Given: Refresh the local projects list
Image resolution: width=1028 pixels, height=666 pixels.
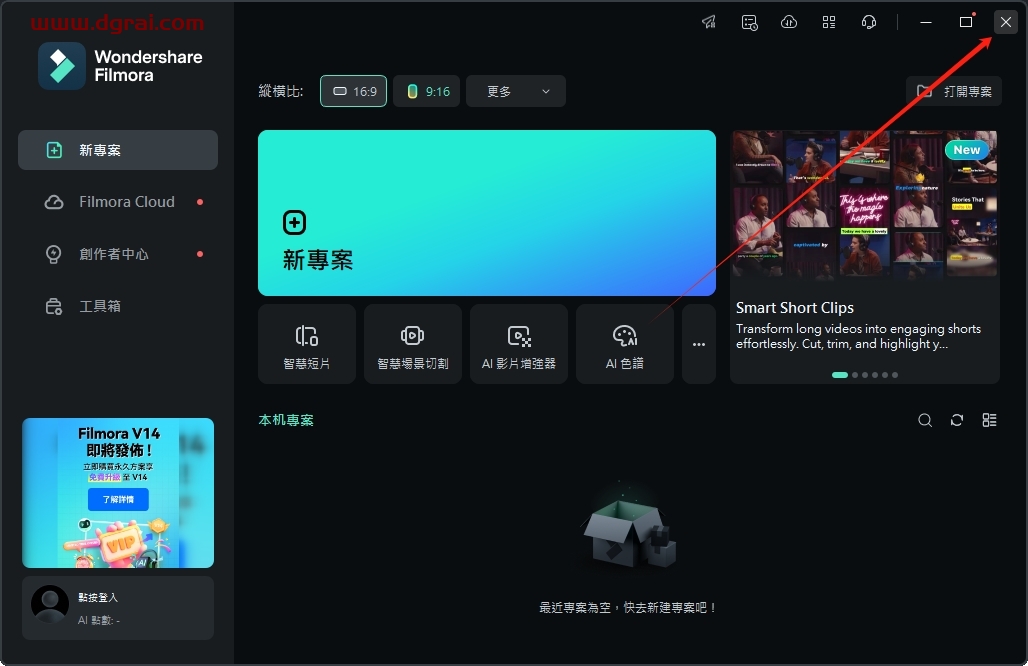Looking at the screenshot, I should 957,420.
